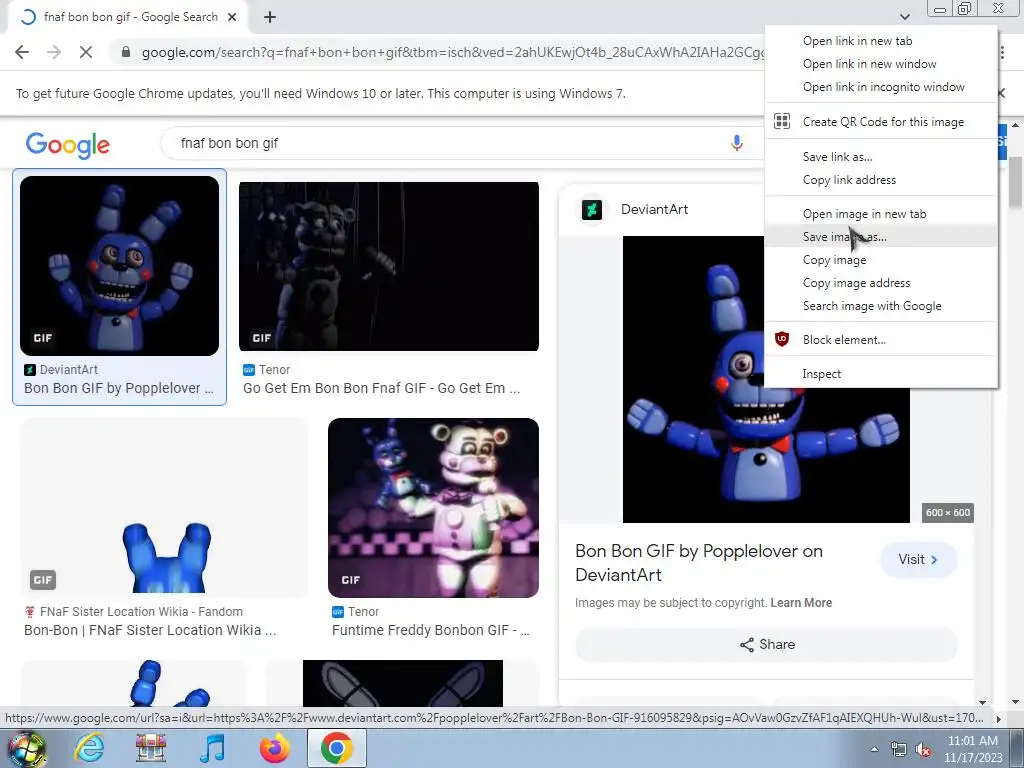
Task: Click the Funtime Freddy Tenor thumbnail
Action: 434,507
